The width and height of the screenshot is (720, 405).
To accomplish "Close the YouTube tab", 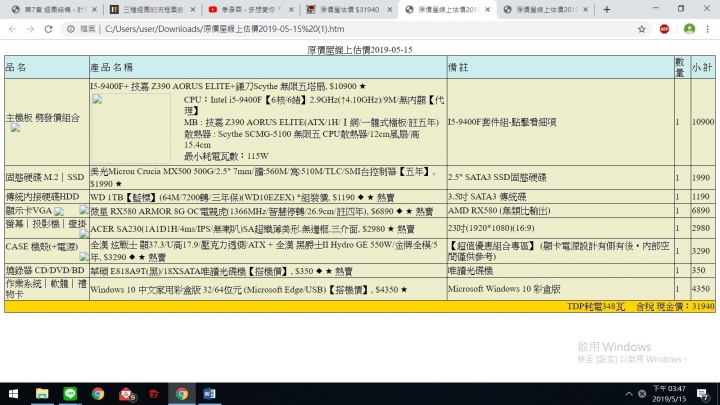I will pos(291,10).
